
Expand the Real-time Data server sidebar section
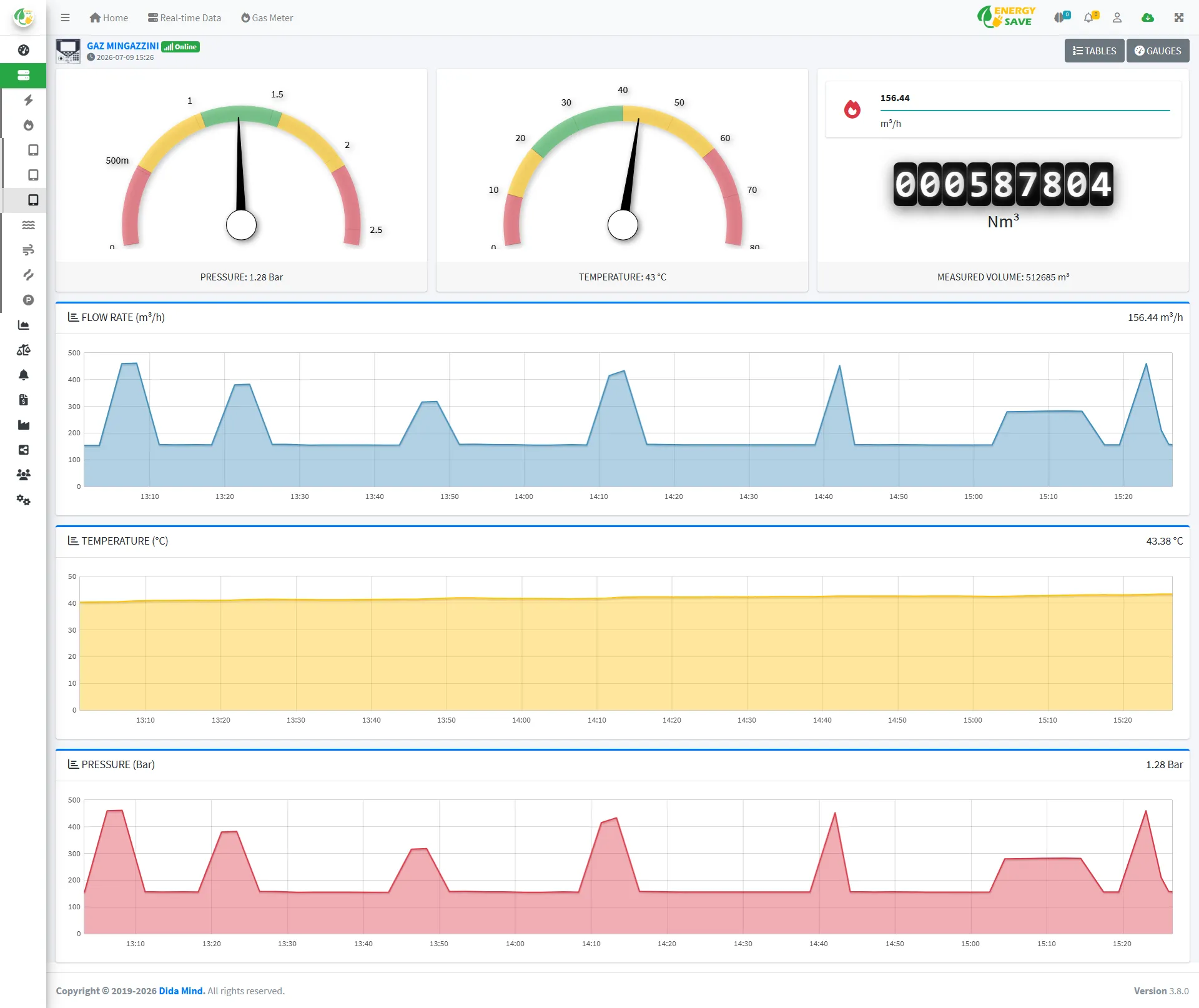pyautogui.click(x=23, y=75)
